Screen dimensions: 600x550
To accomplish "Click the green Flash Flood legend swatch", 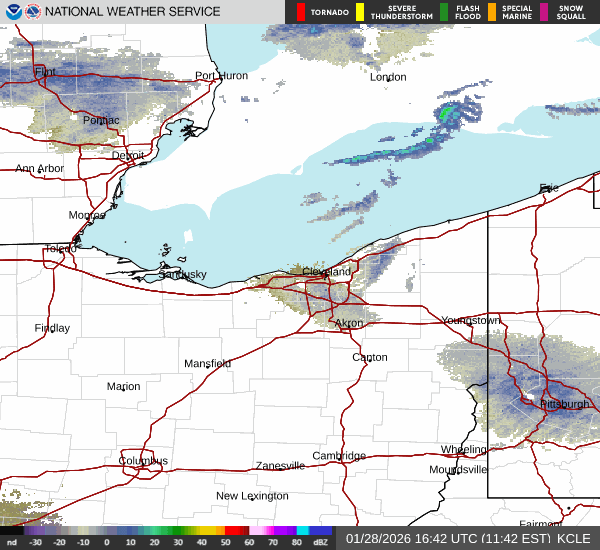I will [x=444, y=12].
